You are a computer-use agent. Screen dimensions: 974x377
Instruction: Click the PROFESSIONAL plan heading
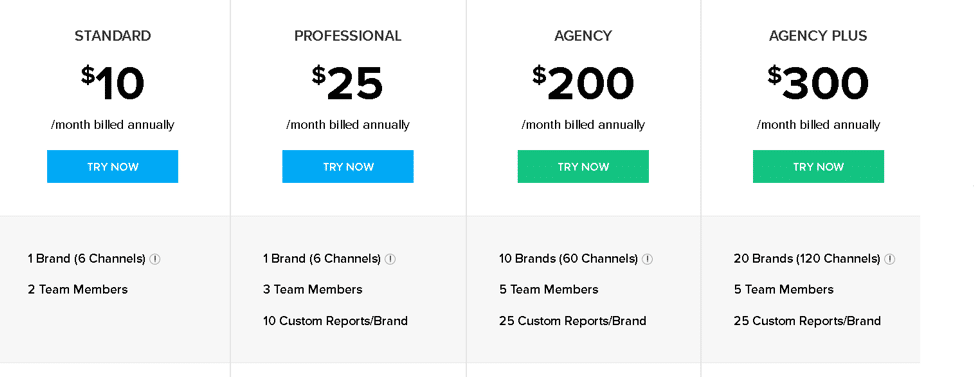pos(348,36)
